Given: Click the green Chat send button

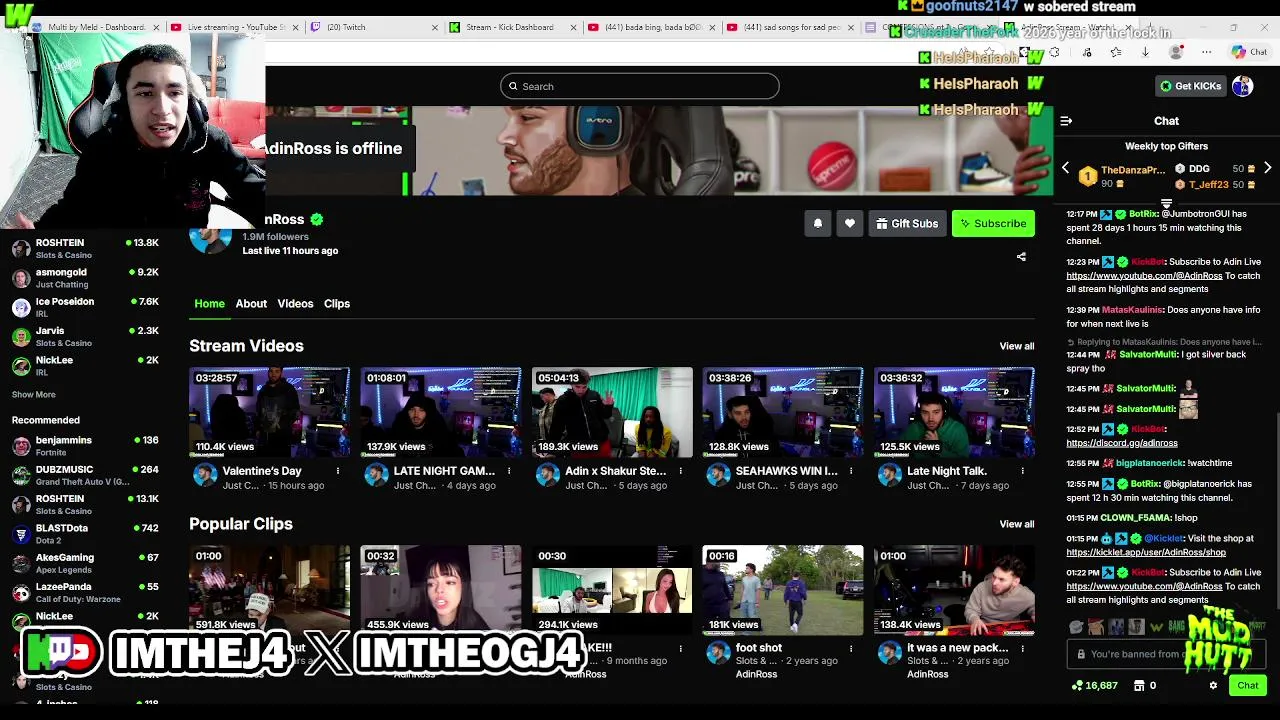Looking at the screenshot, I should coord(1247,686).
